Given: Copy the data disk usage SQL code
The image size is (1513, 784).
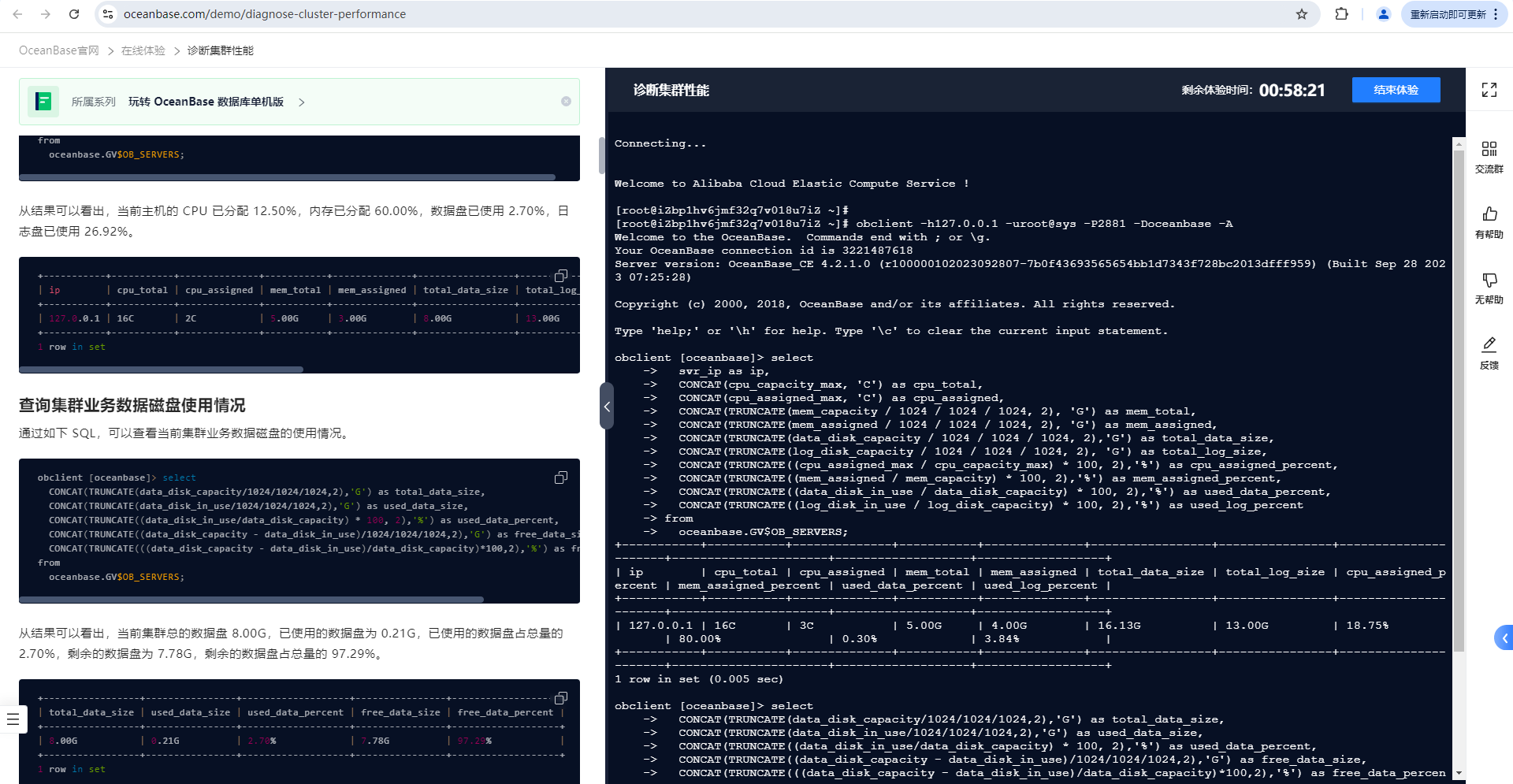Looking at the screenshot, I should pos(561,477).
